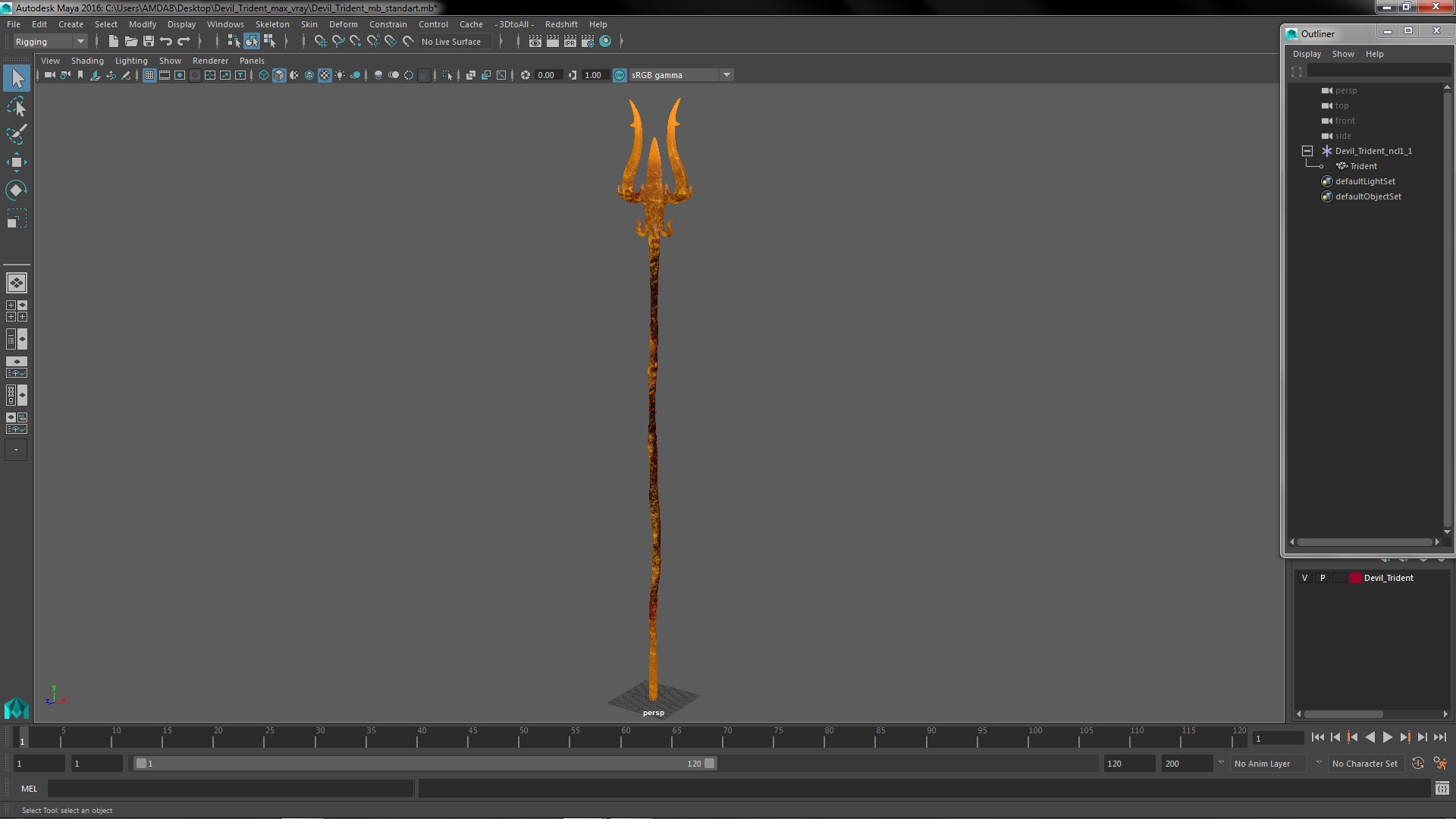Click the MEL command line input

pos(231,789)
